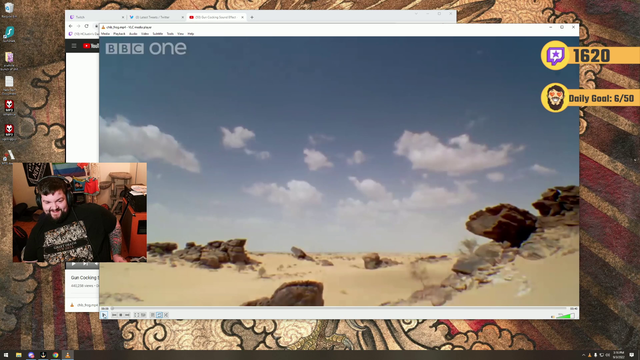Open notification center icon
The image size is (640, 360).
(x=632, y=355)
